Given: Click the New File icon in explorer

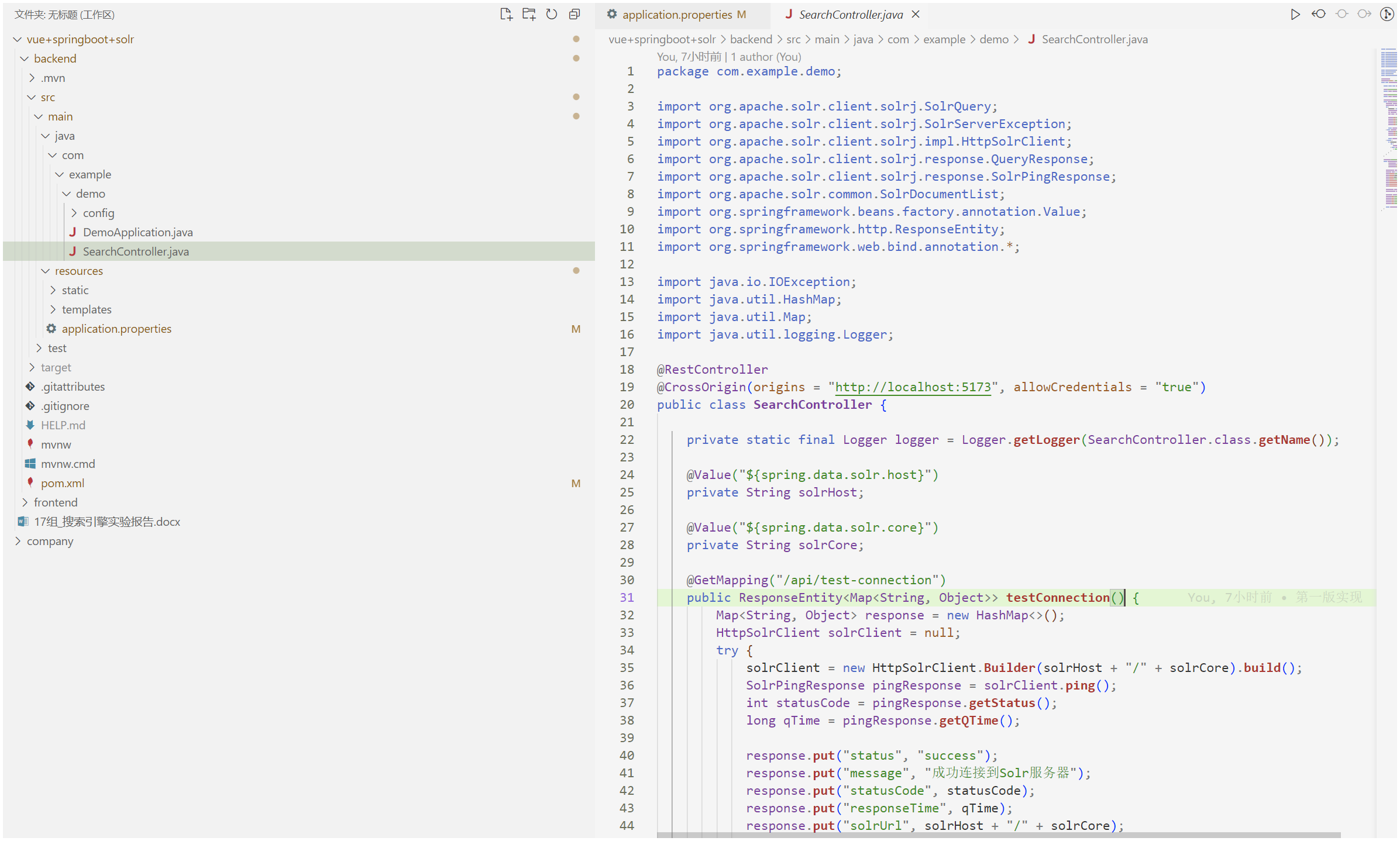Looking at the screenshot, I should coord(506,15).
